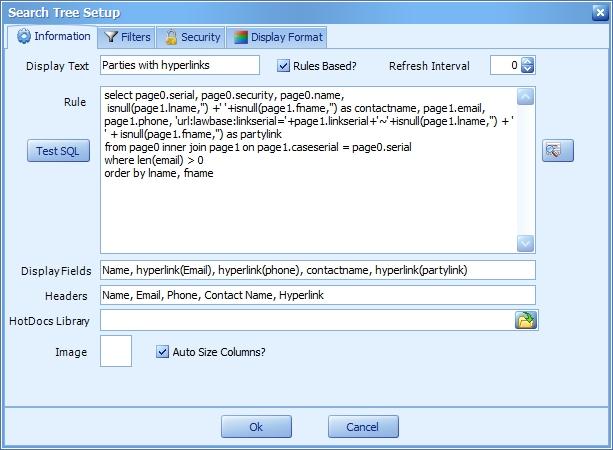Click the Rule scrollbar down arrow

click(x=525, y=244)
